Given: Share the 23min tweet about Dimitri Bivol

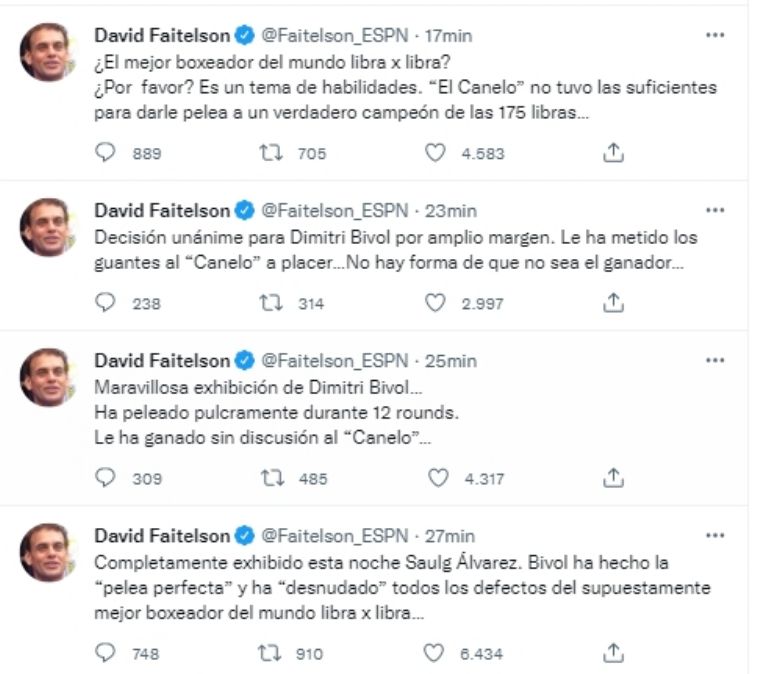Looking at the screenshot, I should click(x=615, y=303).
